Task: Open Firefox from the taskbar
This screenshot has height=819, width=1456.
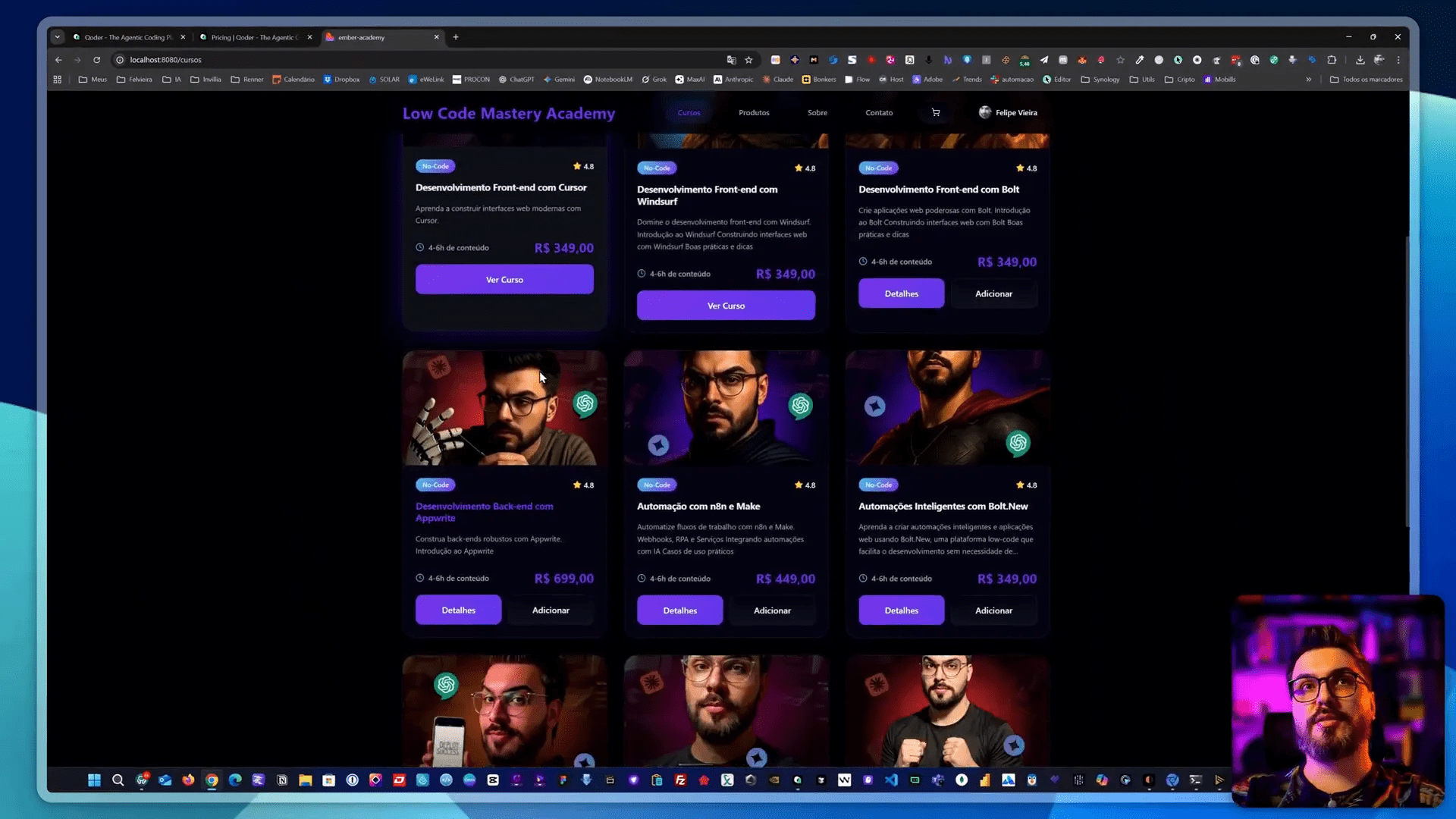Action: pos(188,780)
